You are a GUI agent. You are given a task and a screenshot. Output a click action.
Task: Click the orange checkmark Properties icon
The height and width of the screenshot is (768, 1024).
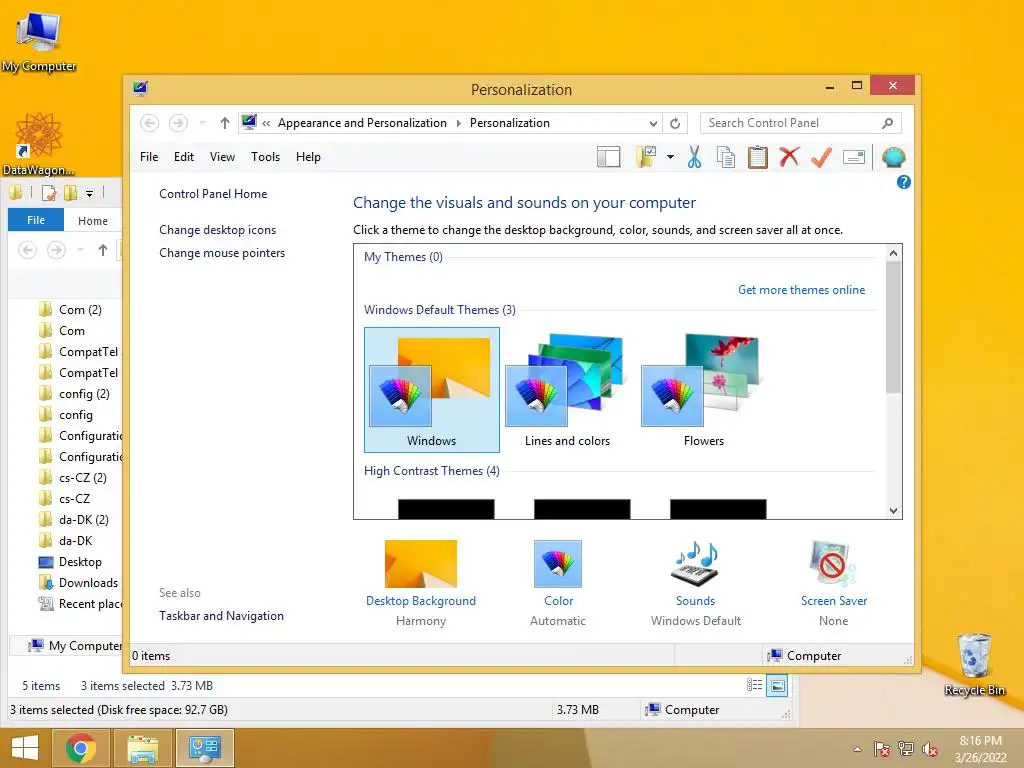(822, 157)
